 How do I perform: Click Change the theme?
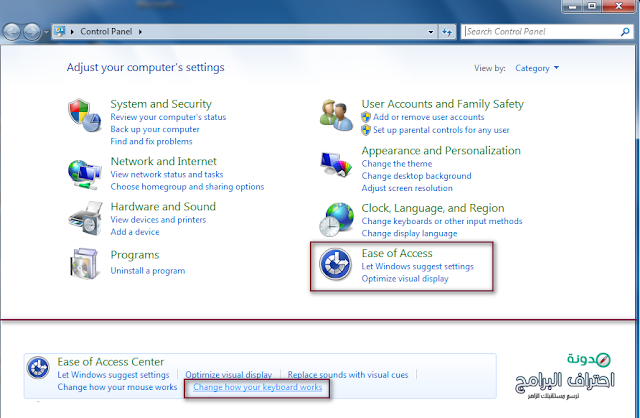point(396,164)
